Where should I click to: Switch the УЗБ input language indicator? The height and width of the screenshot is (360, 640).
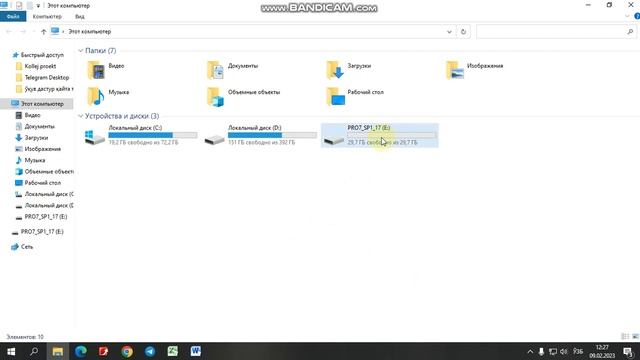(x=578, y=351)
